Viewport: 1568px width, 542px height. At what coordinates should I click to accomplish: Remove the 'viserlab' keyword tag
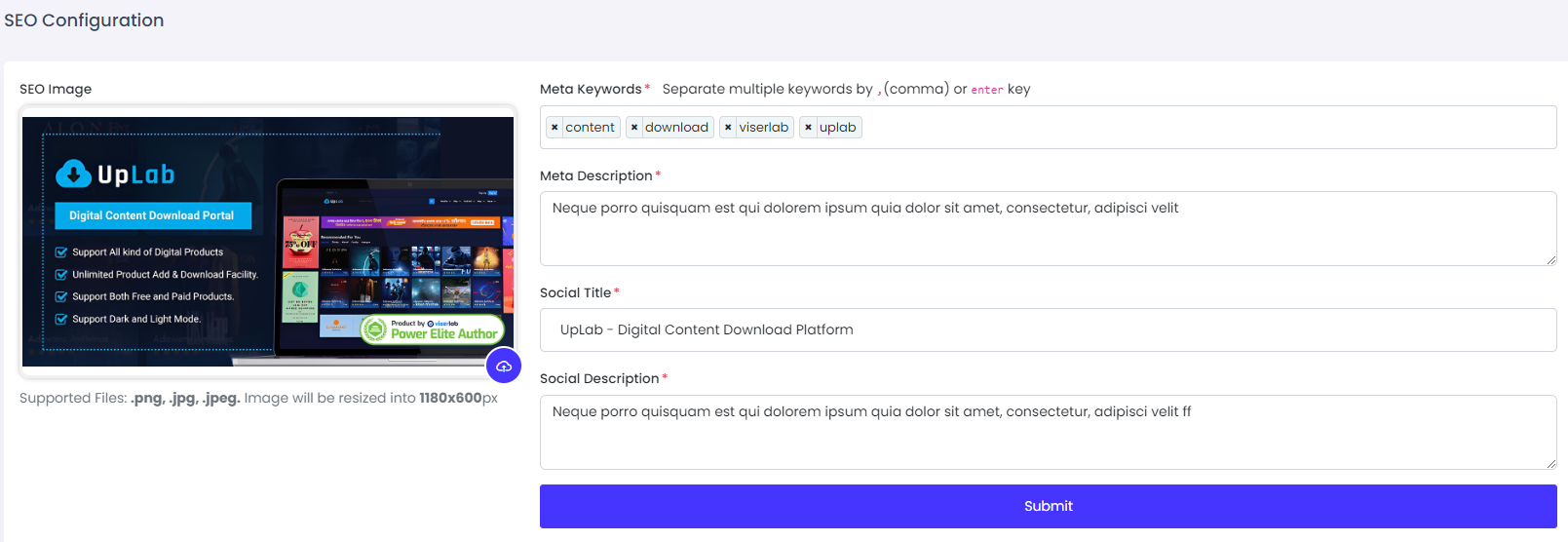[x=728, y=128]
